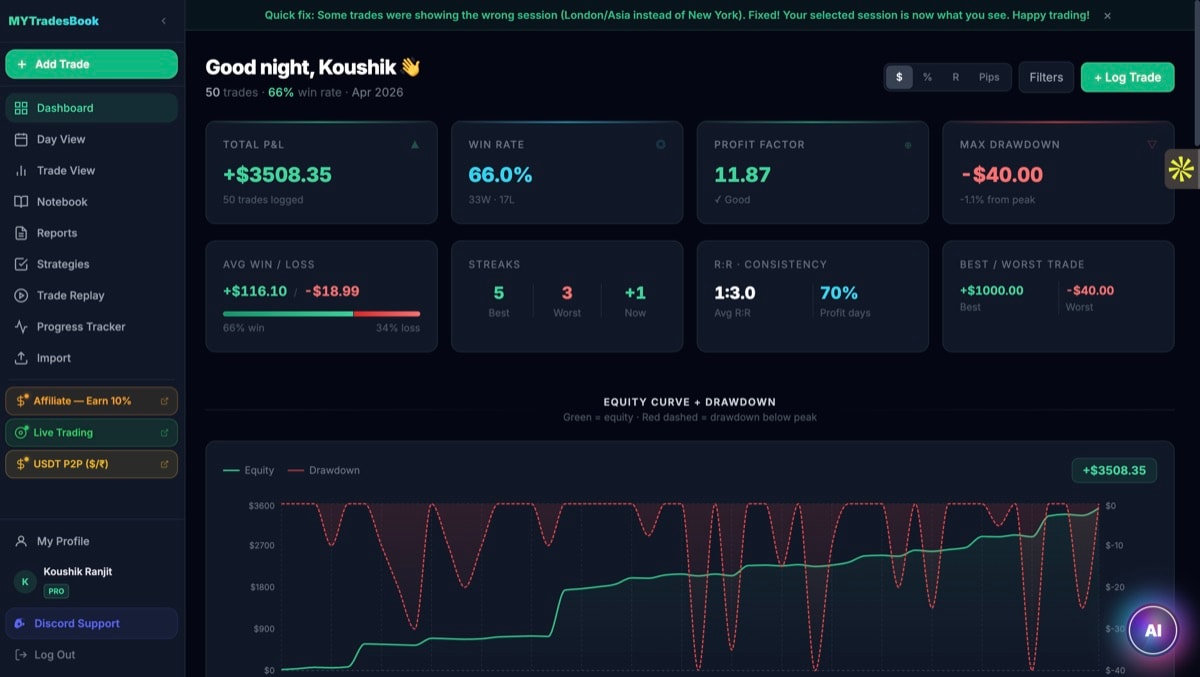The width and height of the screenshot is (1200, 677).
Task: Open the AI assistant bubble
Action: pos(1153,630)
